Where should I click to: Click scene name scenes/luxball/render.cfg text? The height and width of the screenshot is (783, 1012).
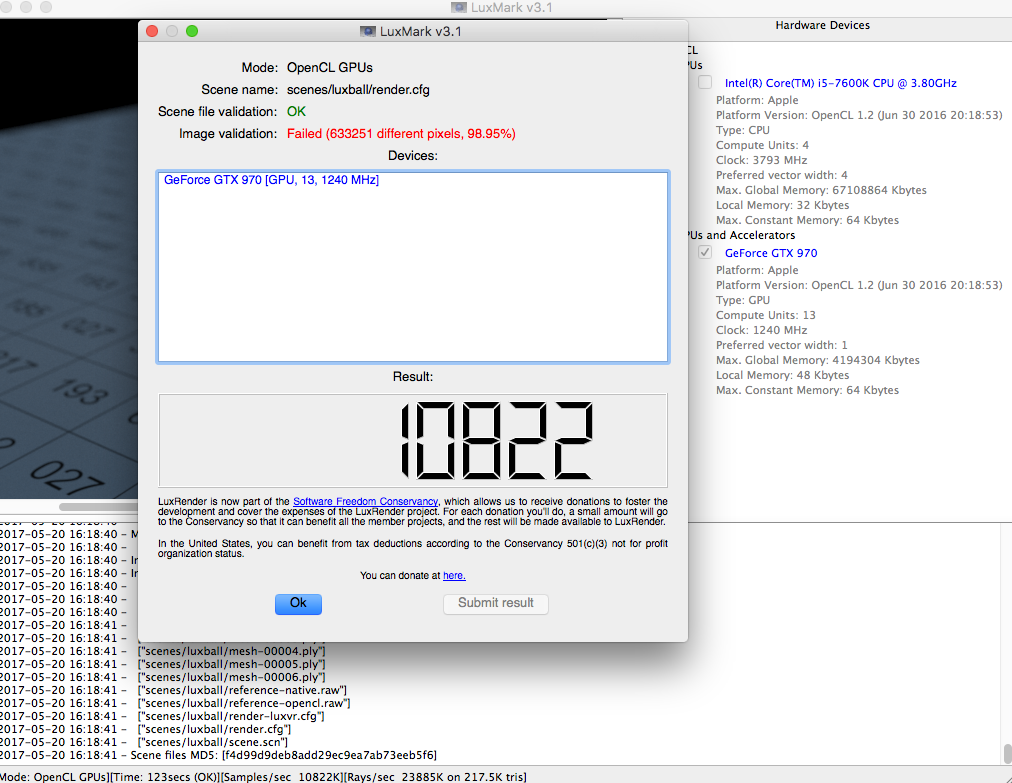tap(358, 90)
